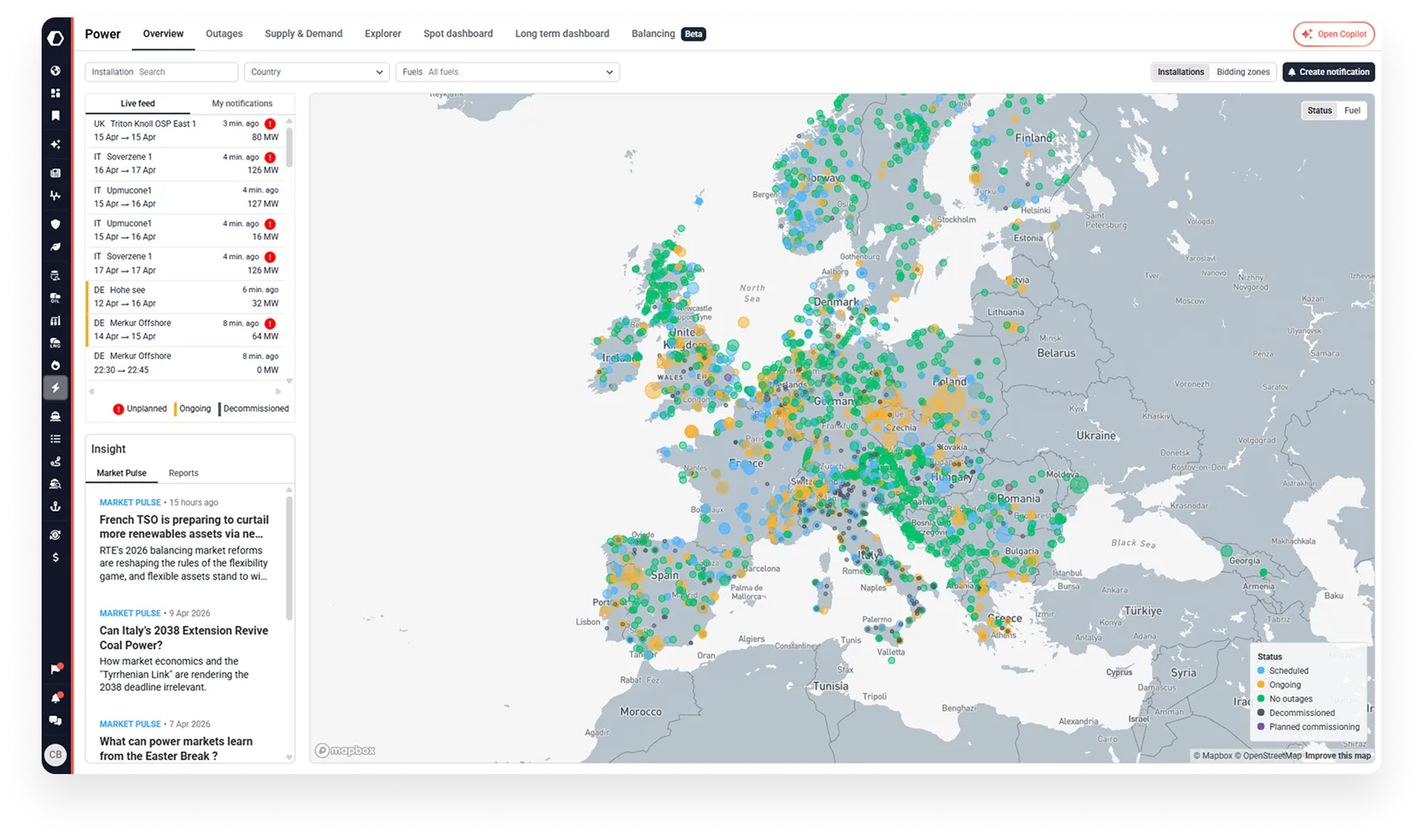Screen dimensions: 1423x840
Task: Click the Improve this map link
Action: coord(1338,756)
